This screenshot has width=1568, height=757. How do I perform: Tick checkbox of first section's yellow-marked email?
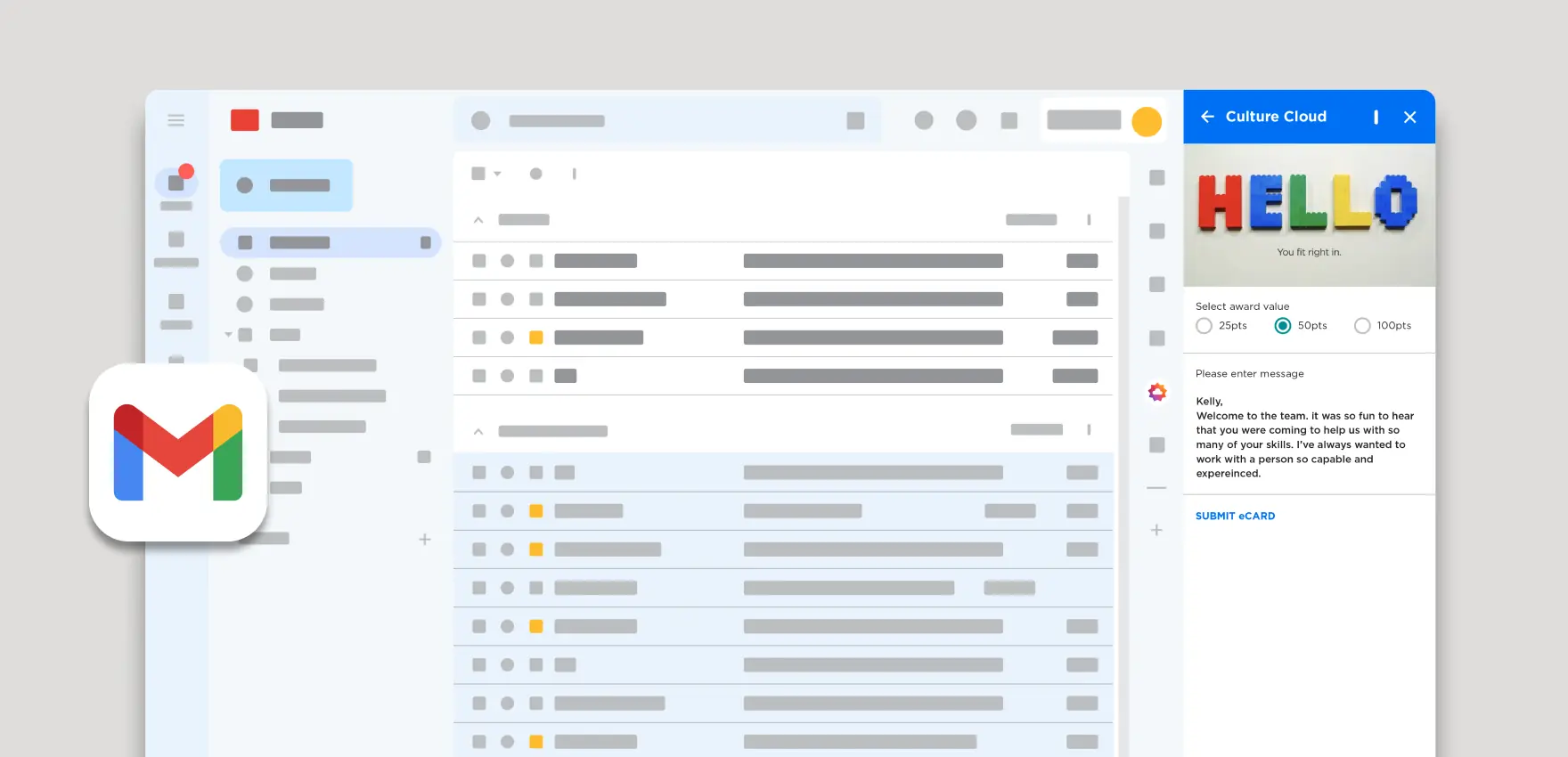coord(479,338)
